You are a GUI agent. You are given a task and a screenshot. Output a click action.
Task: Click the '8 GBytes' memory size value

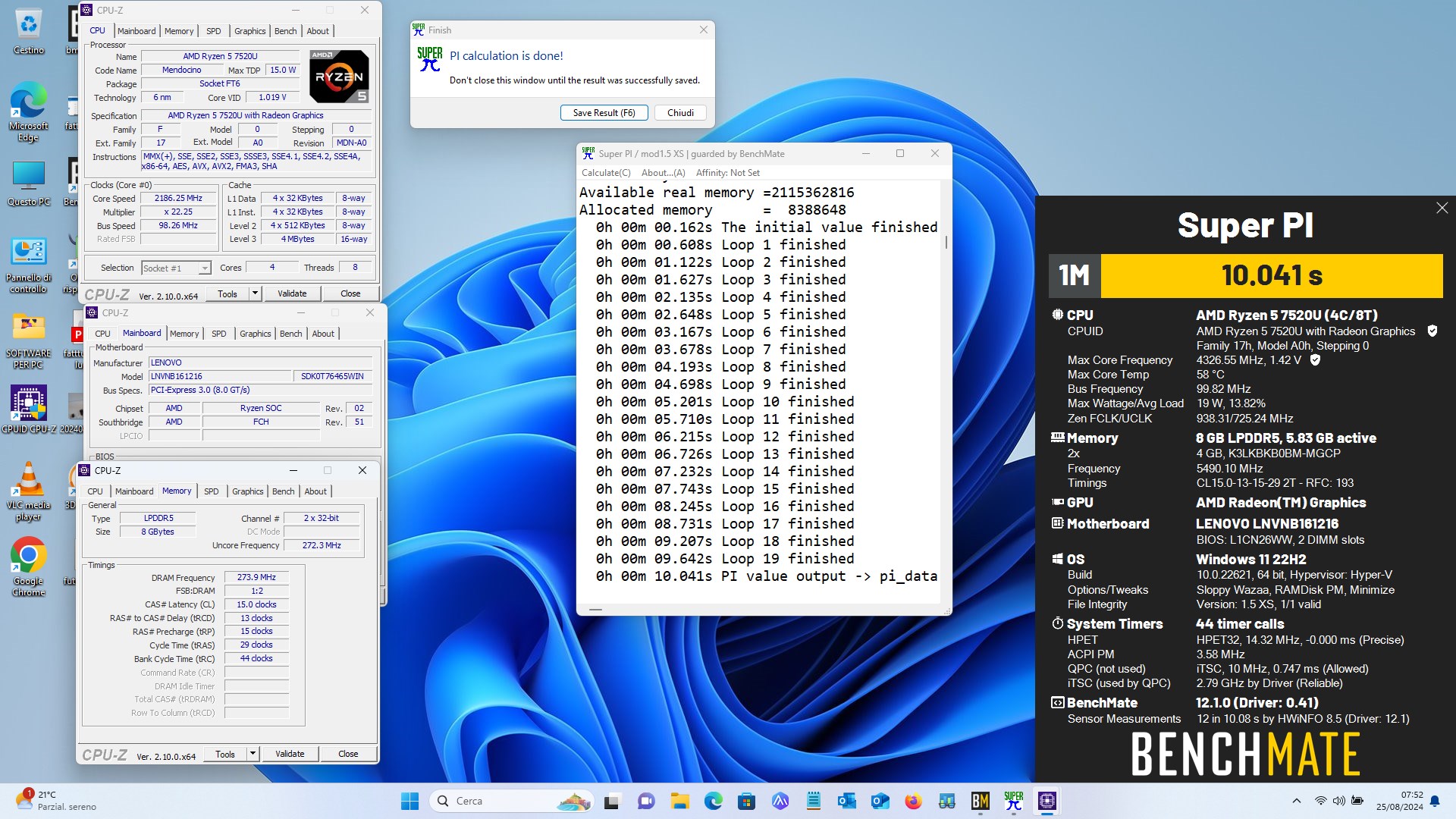click(x=157, y=532)
